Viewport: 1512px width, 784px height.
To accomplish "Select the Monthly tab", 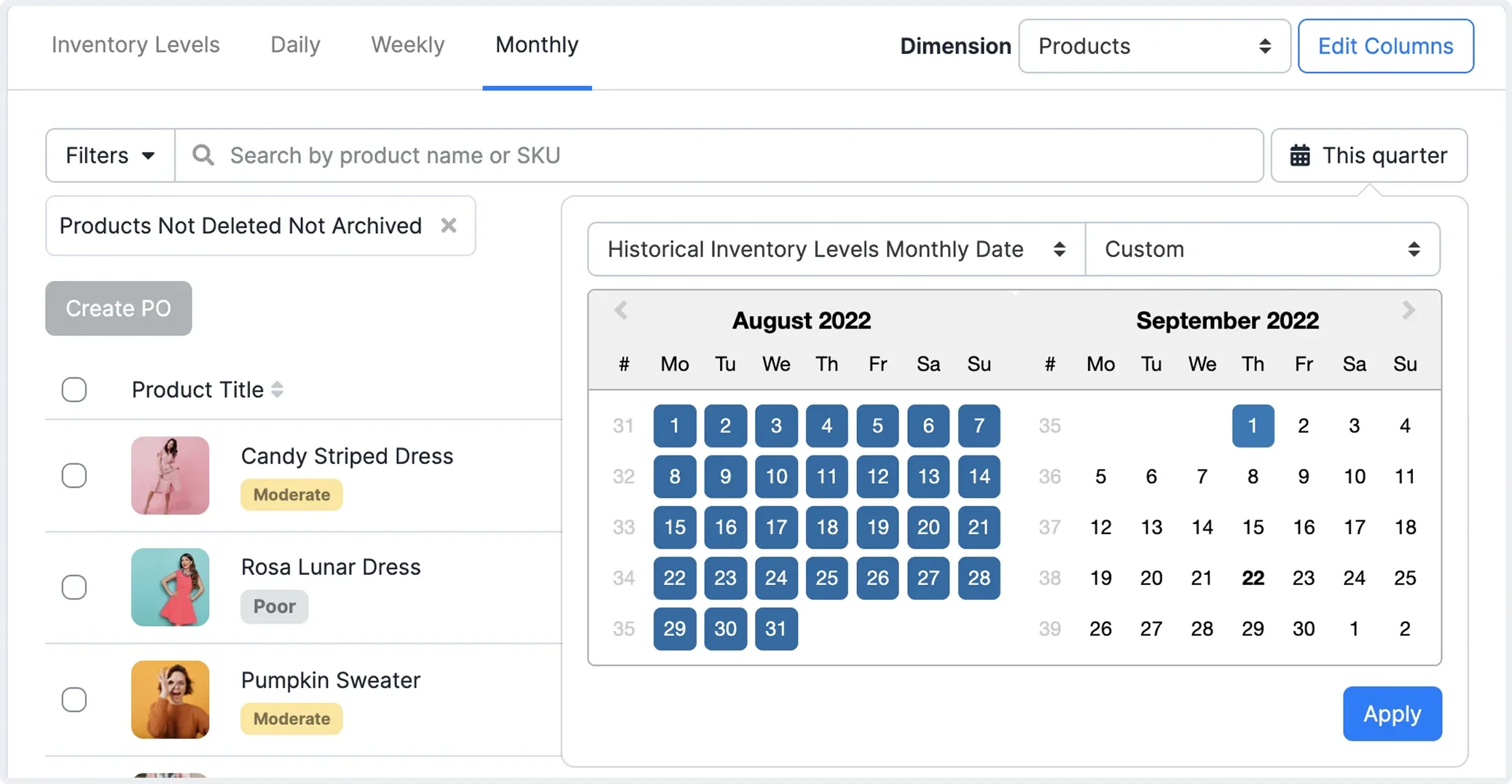I will pos(537,45).
